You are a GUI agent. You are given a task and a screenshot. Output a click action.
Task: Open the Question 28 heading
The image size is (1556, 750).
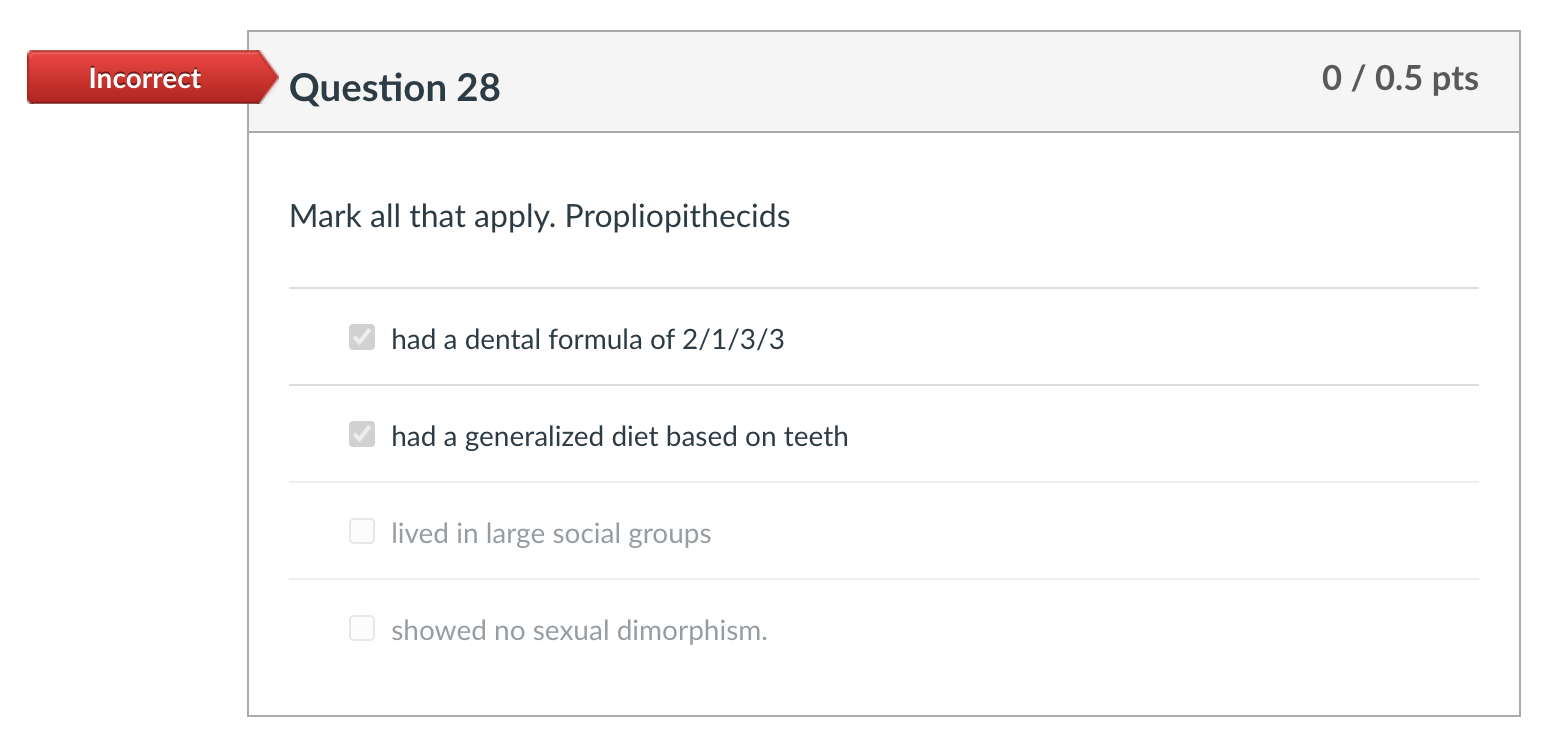tap(395, 88)
